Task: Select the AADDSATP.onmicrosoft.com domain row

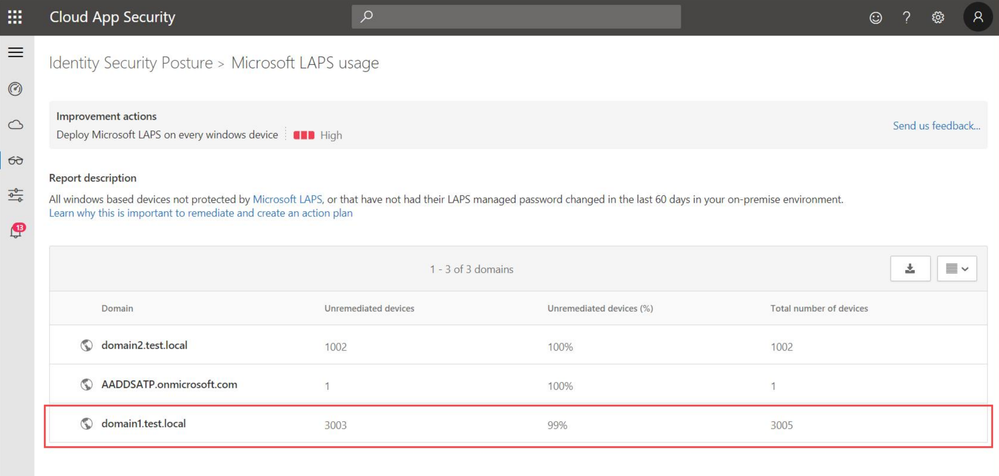Action: point(518,385)
